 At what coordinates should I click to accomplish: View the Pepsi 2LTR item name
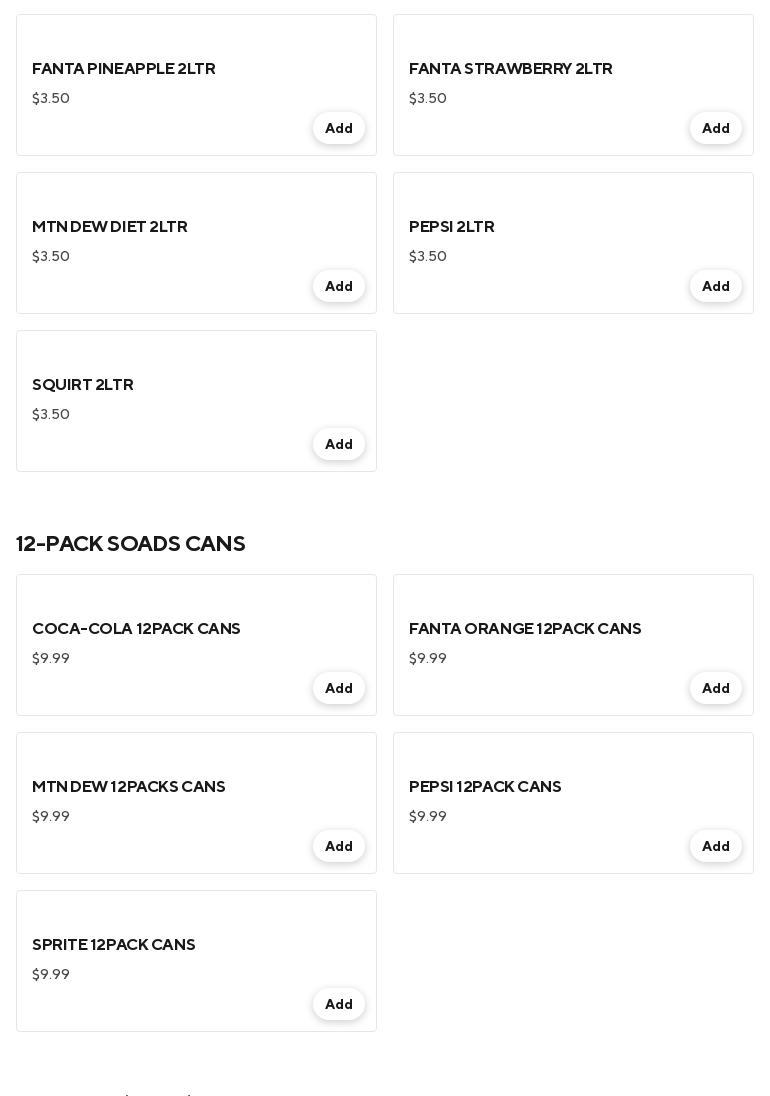(451, 227)
